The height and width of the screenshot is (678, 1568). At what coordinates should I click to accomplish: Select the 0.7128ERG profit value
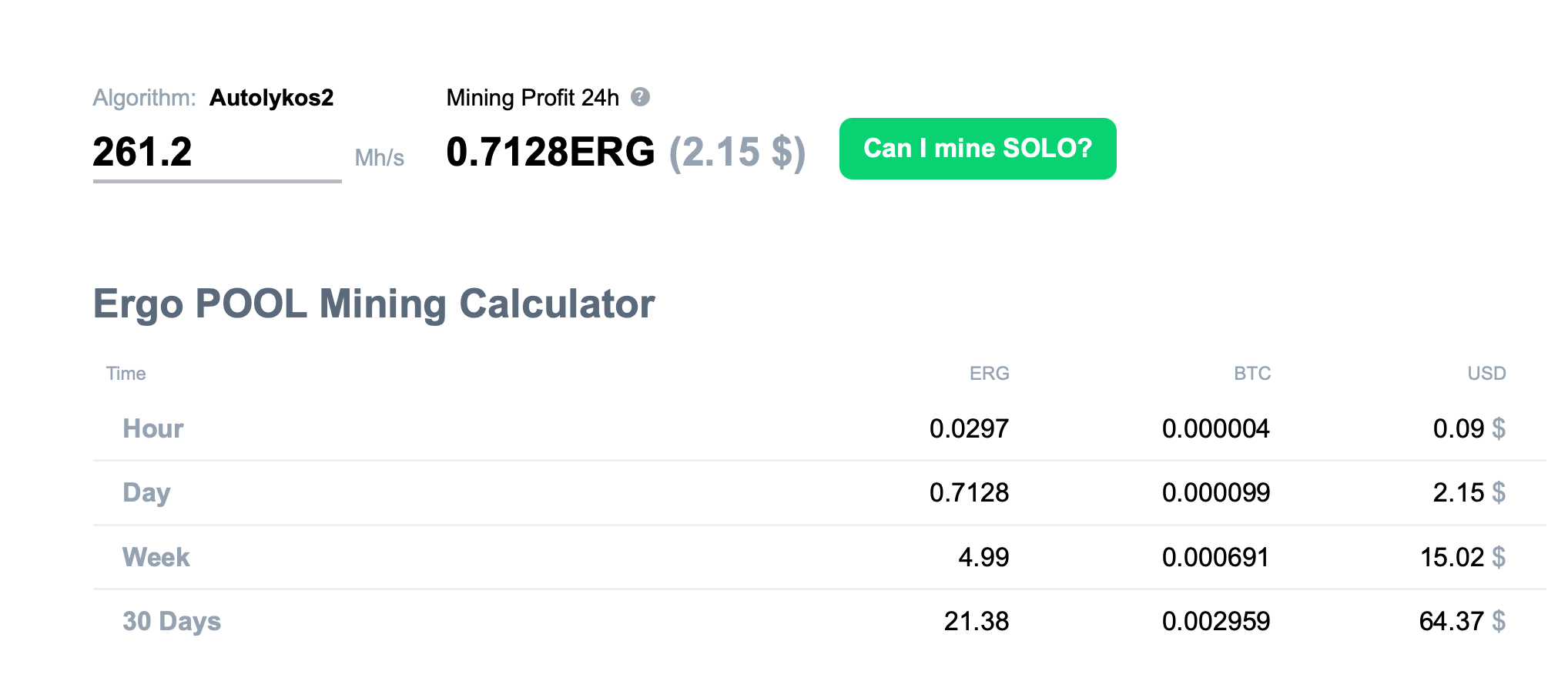pyautogui.click(x=550, y=152)
